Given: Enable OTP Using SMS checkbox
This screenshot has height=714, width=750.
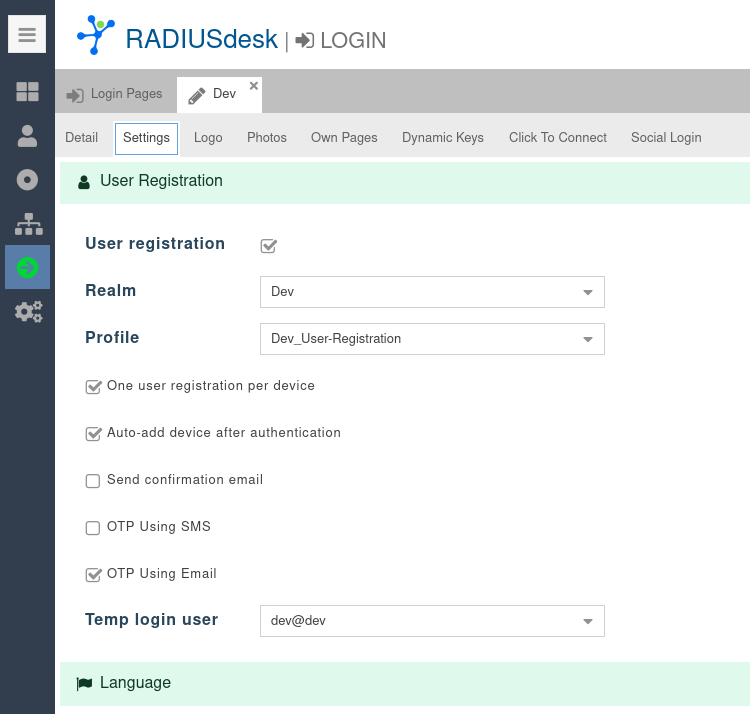Looking at the screenshot, I should [x=93, y=528].
